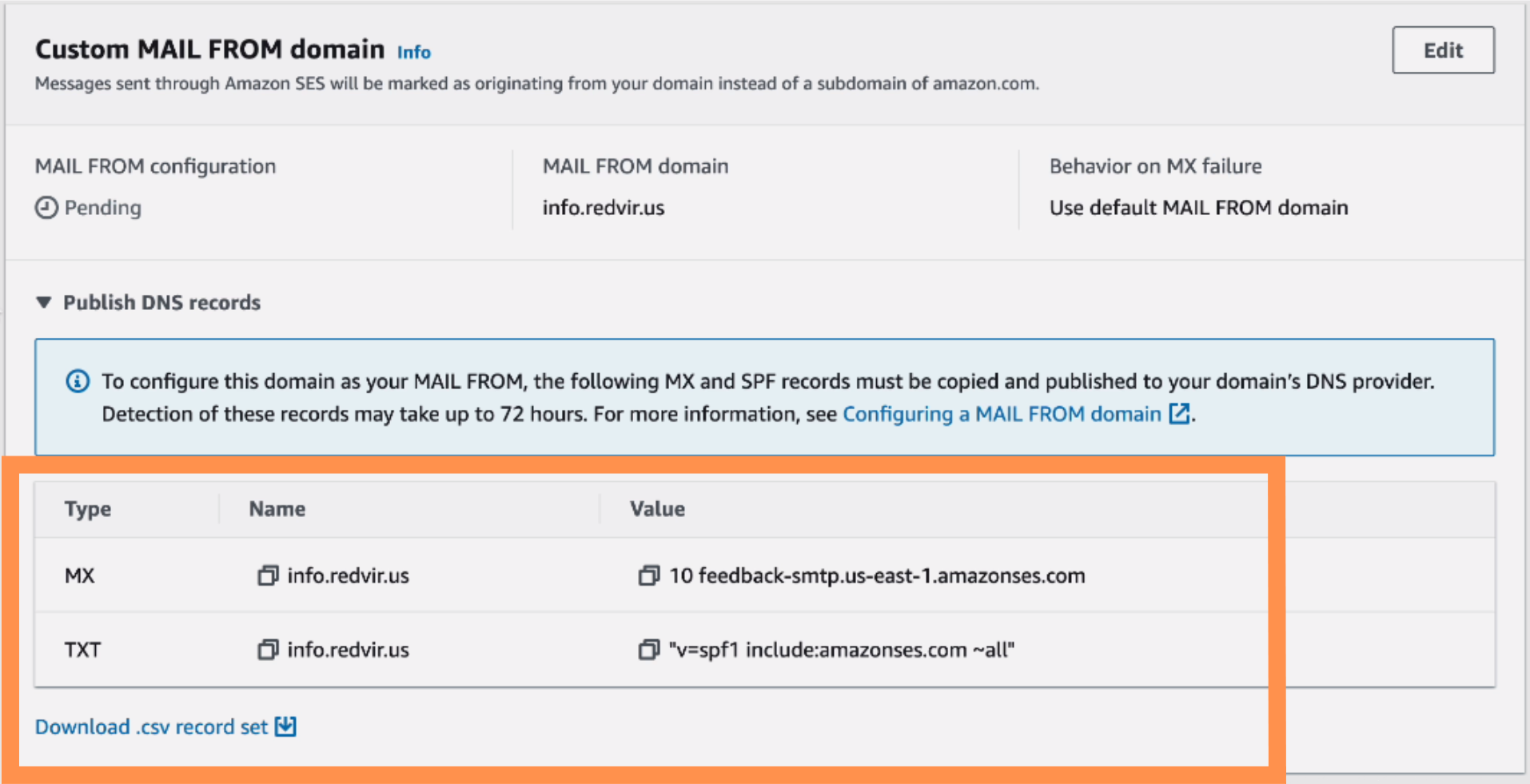Copy the SPF TXT record value
Viewport: 1530px width, 784px height.
tap(648, 649)
